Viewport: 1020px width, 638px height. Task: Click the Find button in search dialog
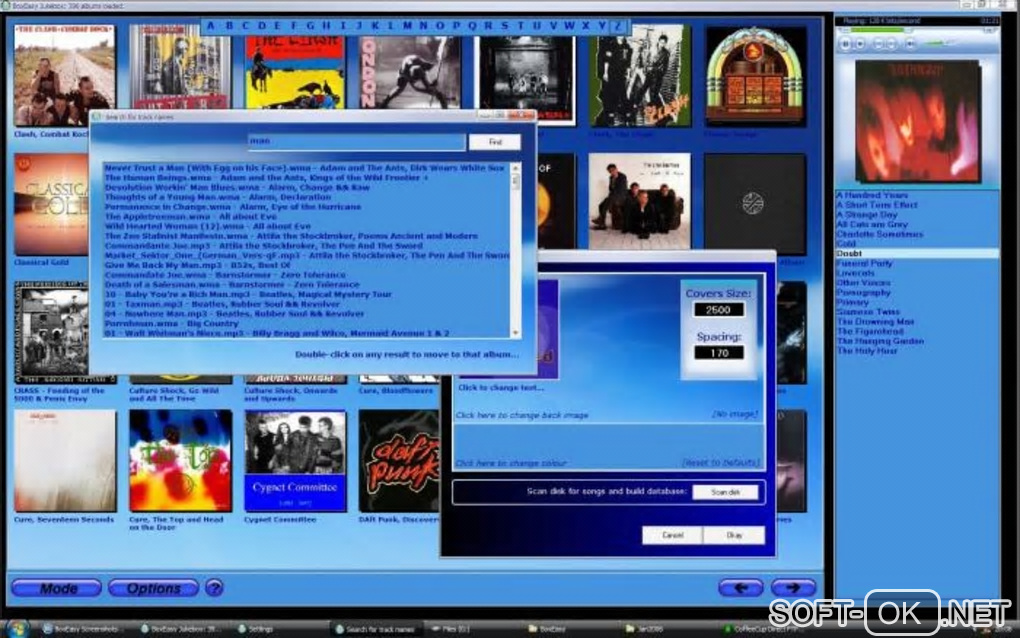tap(494, 142)
